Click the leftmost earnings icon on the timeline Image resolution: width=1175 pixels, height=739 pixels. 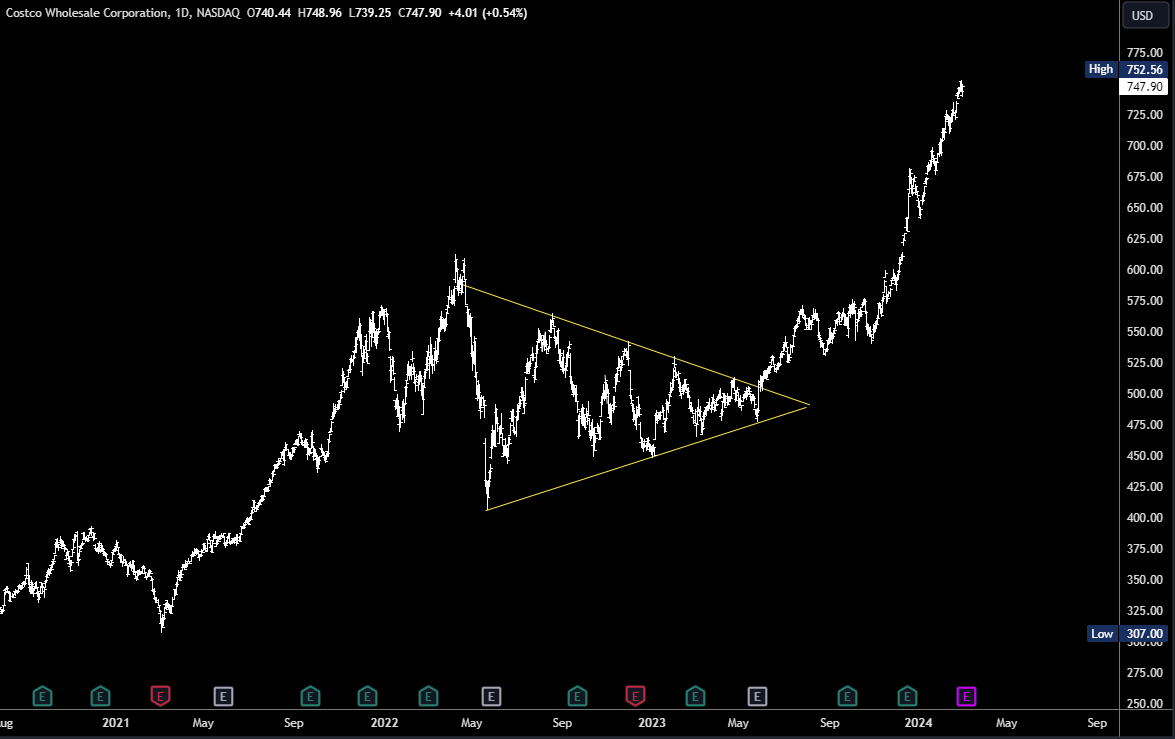pos(43,696)
